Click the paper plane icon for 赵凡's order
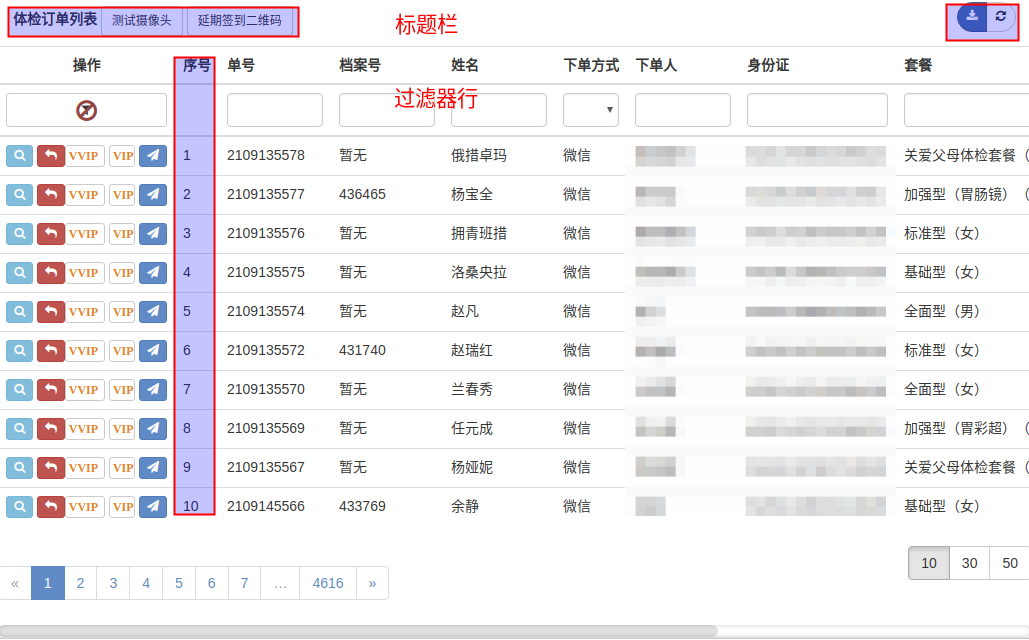Image resolution: width=1029 pixels, height=640 pixels. pyautogui.click(x=152, y=311)
